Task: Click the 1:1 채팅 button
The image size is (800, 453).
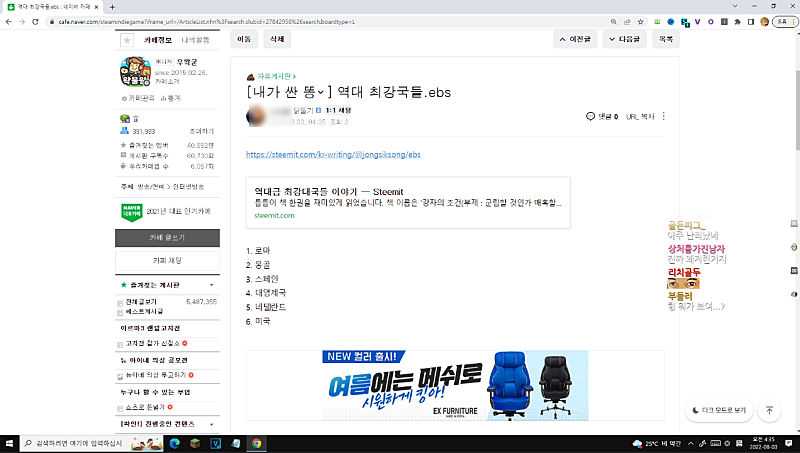Action: click(338, 110)
